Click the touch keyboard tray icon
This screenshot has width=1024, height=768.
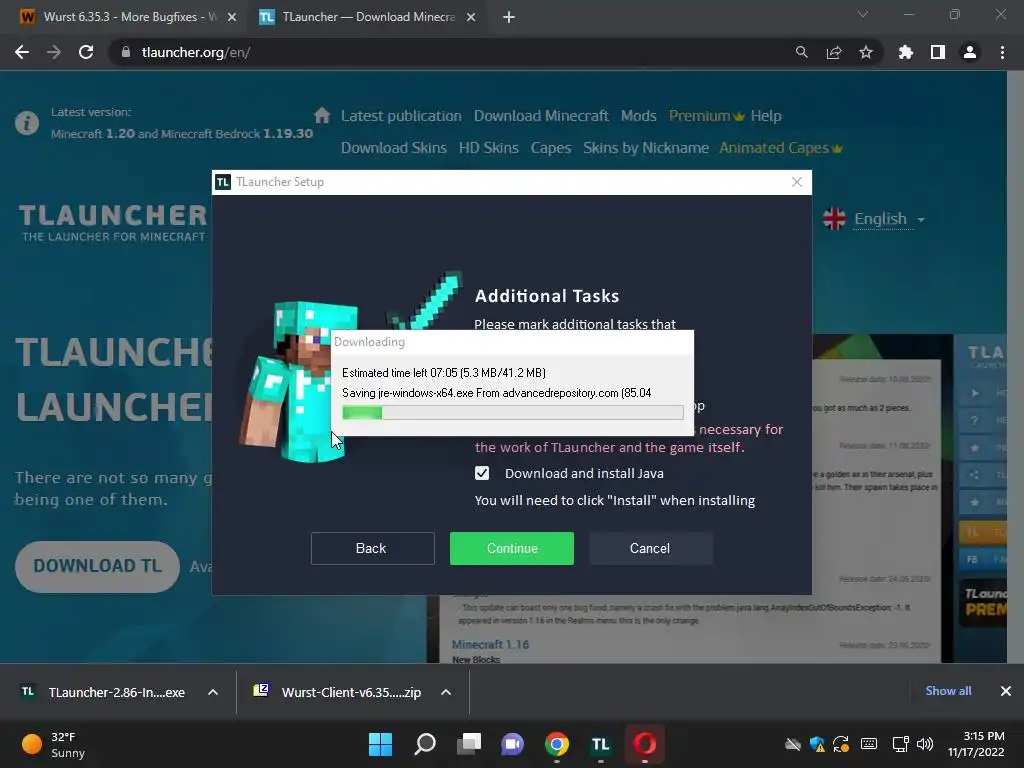[869, 744]
